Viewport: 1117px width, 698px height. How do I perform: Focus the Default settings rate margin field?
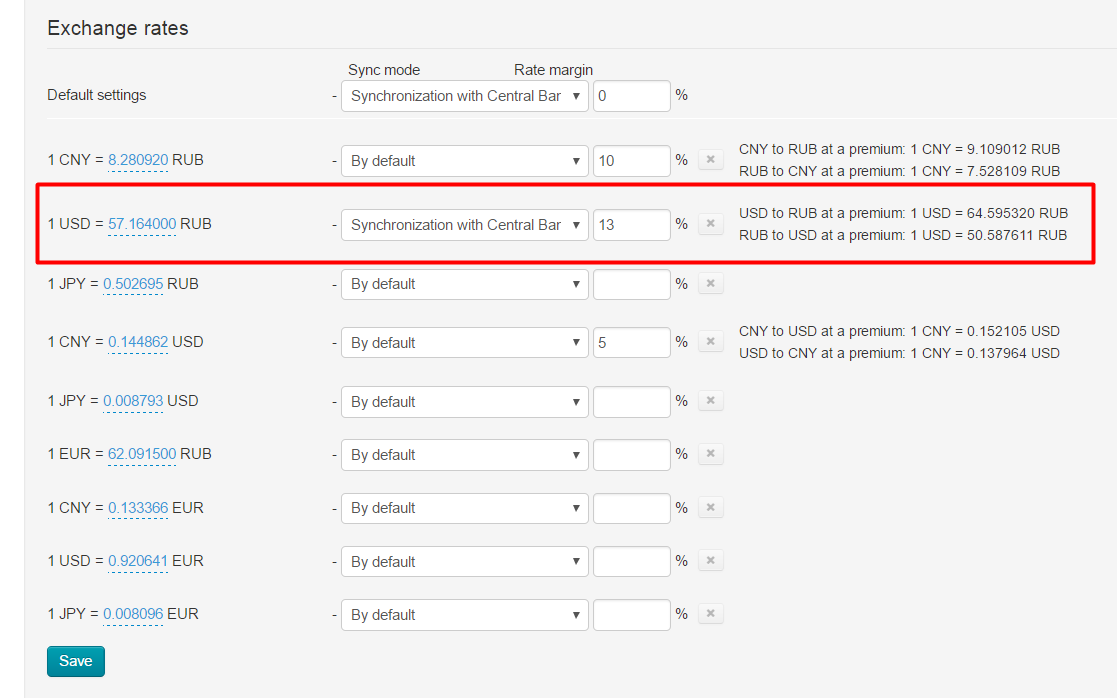coord(631,95)
